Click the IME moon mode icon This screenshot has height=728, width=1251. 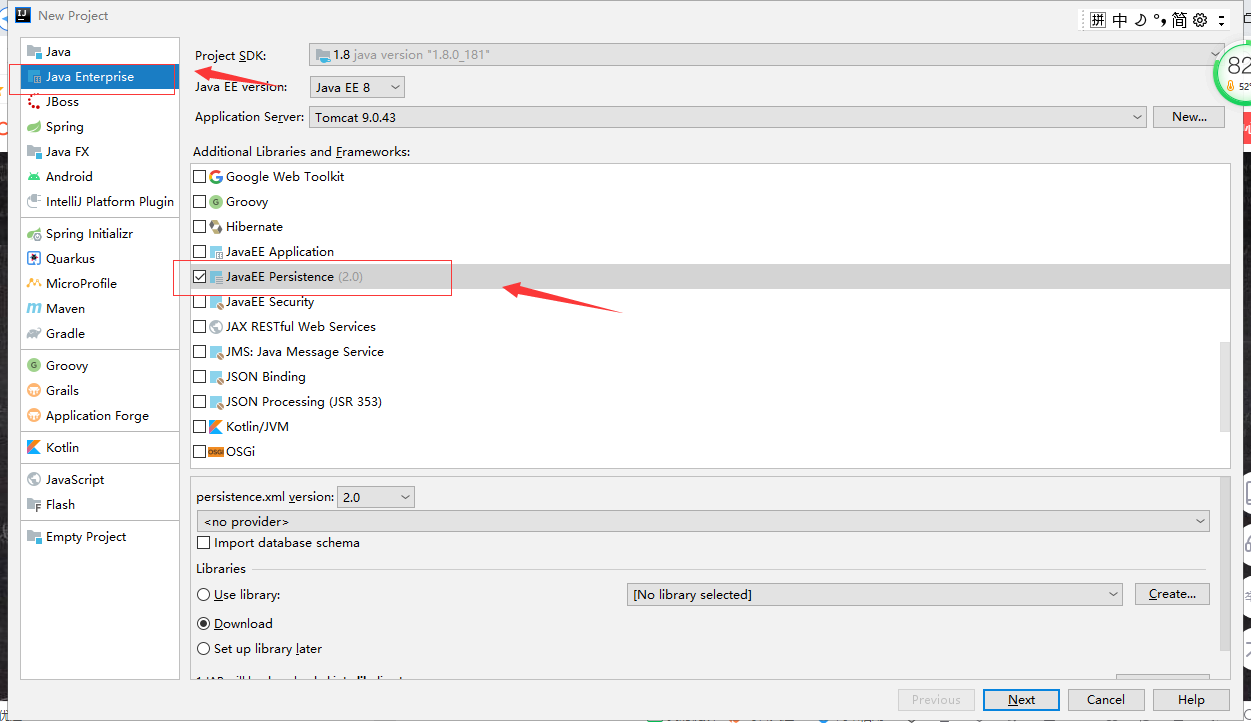(1140, 20)
